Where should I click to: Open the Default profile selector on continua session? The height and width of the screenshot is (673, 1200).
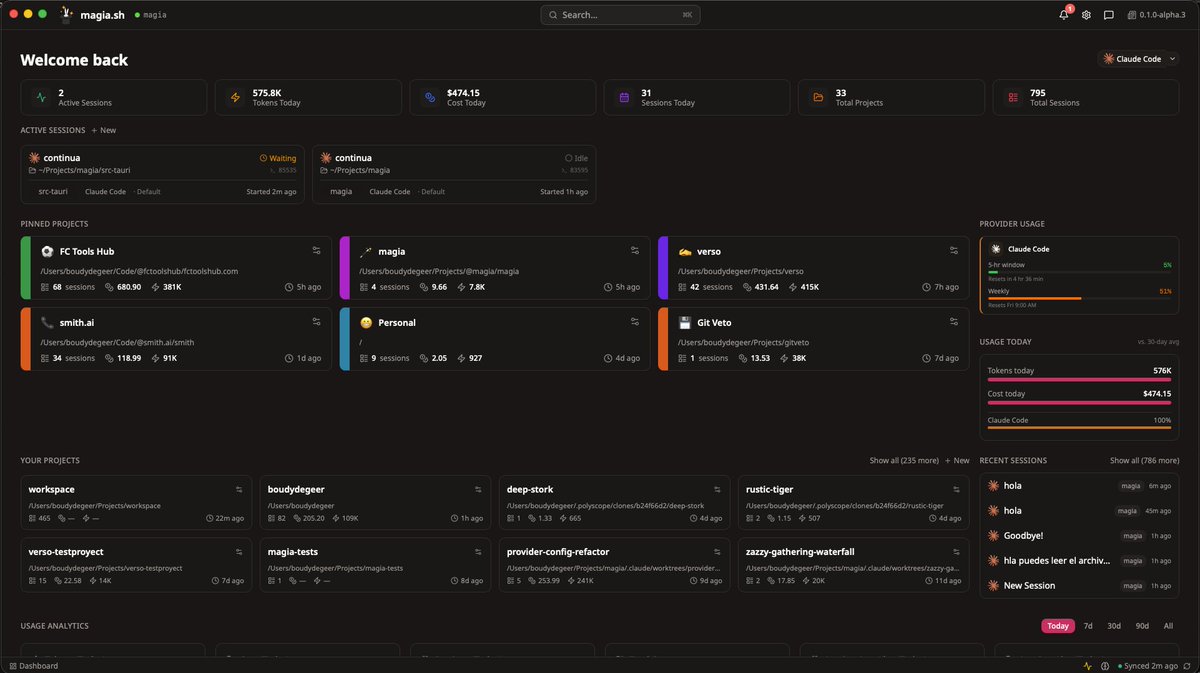[148, 191]
